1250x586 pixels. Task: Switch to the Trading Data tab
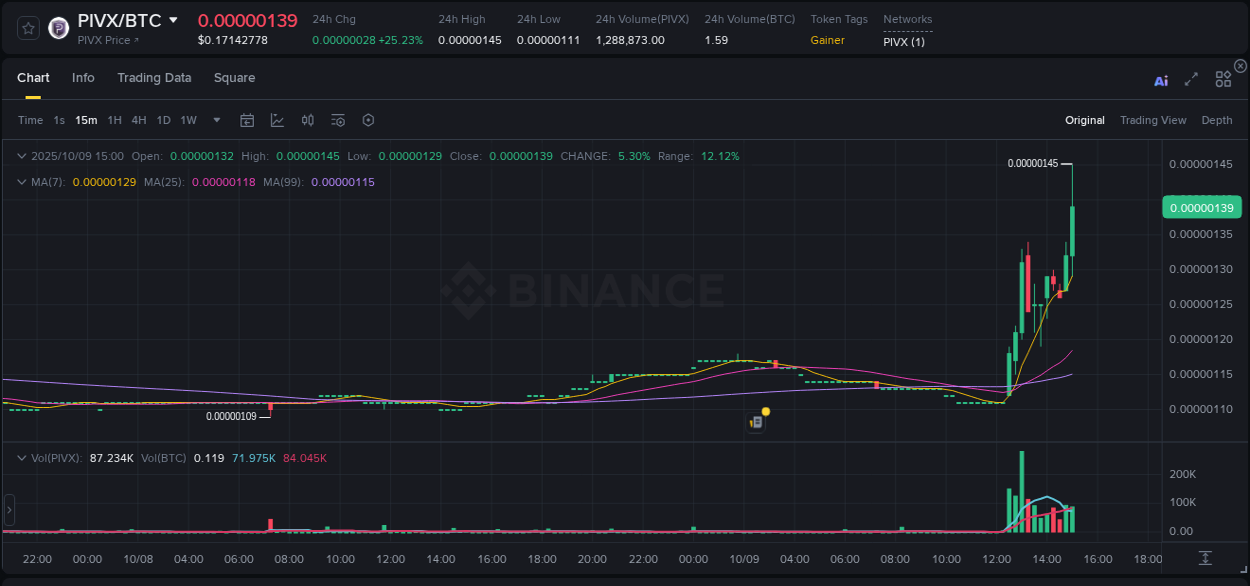click(154, 77)
